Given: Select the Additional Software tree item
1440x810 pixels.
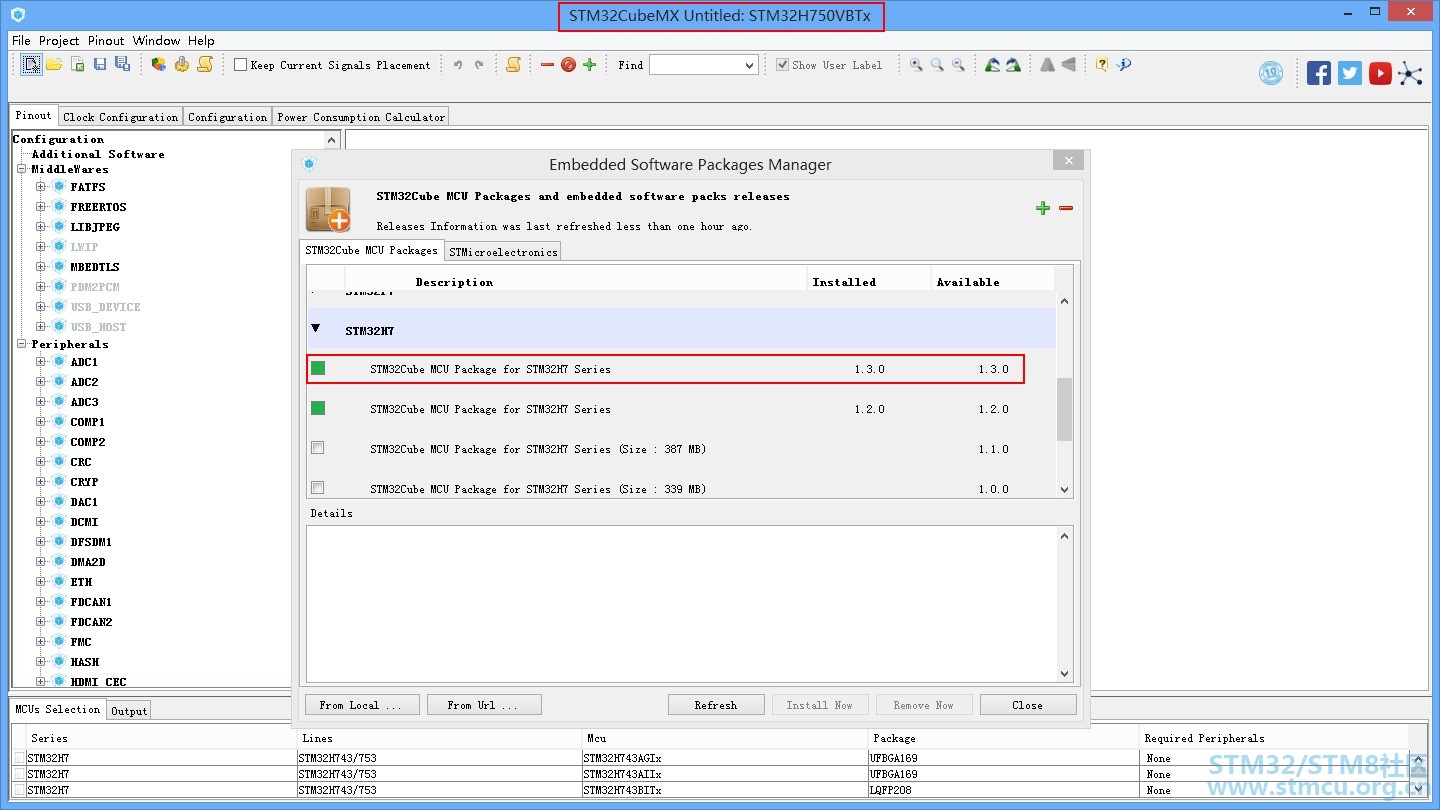Looking at the screenshot, I should (98, 154).
